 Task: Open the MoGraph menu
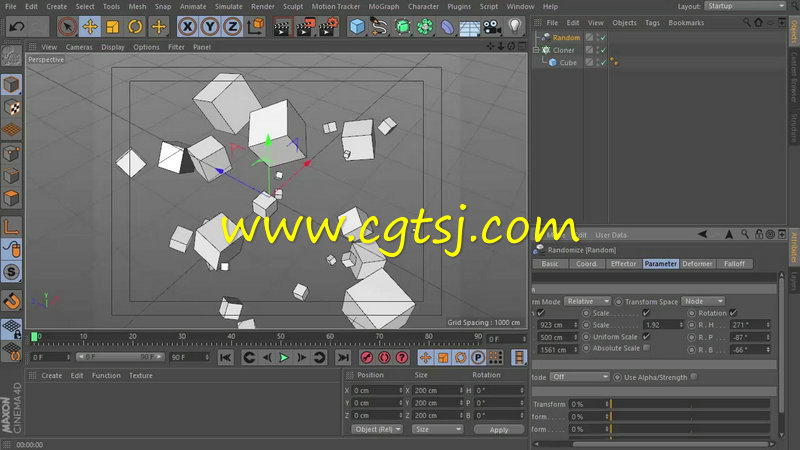[x=384, y=7]
